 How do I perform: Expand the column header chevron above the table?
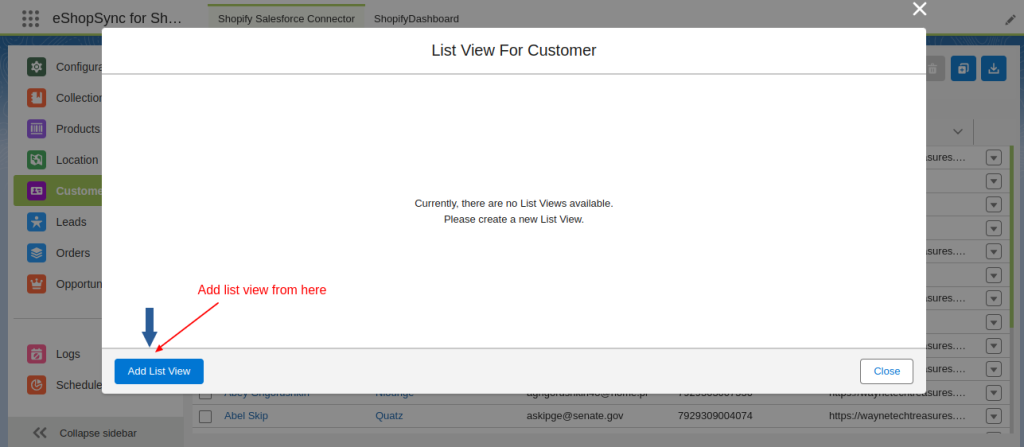958,131
